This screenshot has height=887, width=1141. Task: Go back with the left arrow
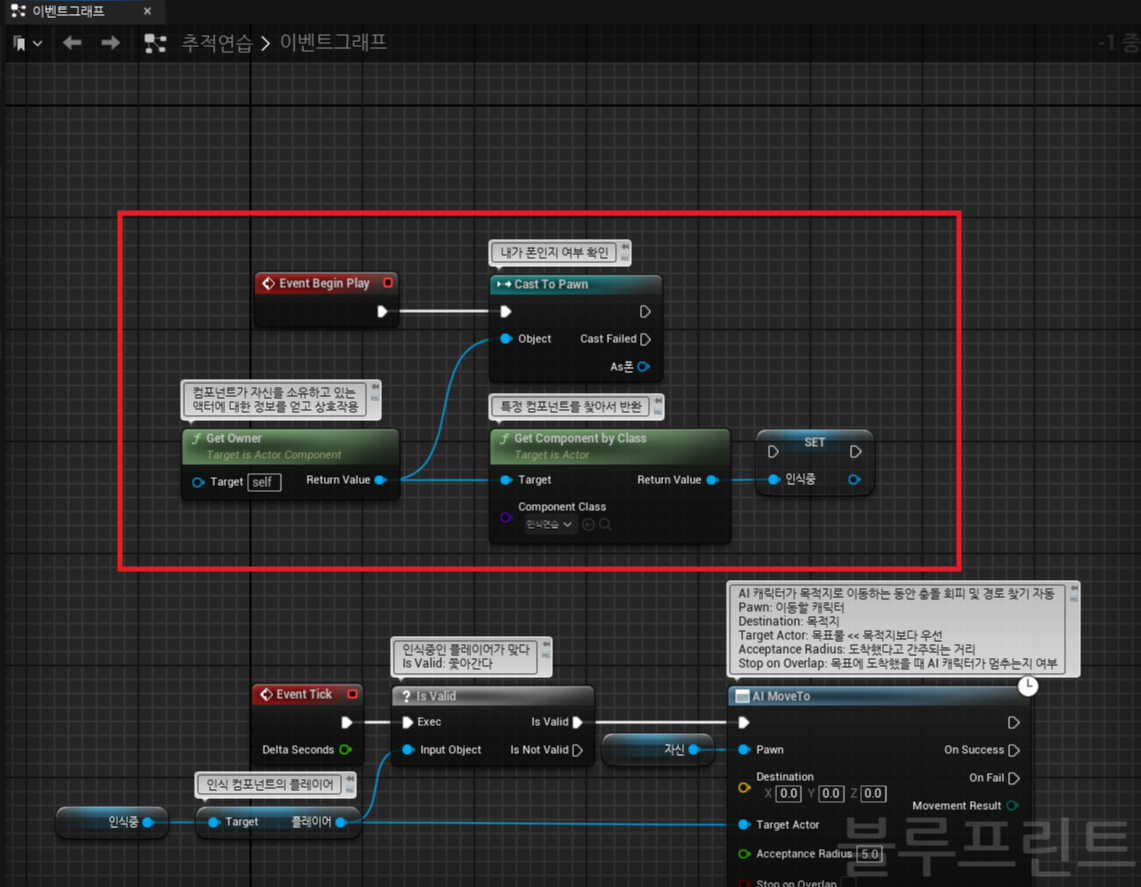pyautogui.click(x=71, y=43)
